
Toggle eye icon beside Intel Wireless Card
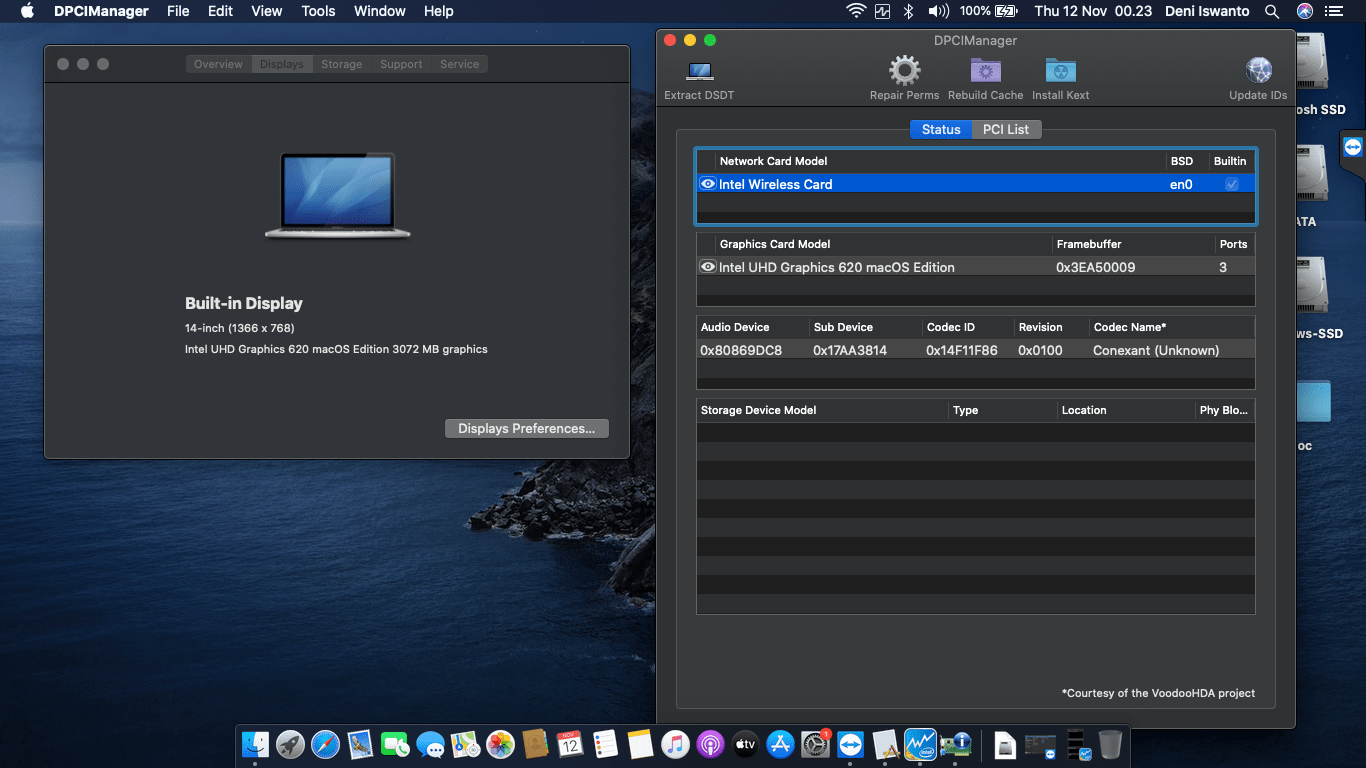[708, 184]
